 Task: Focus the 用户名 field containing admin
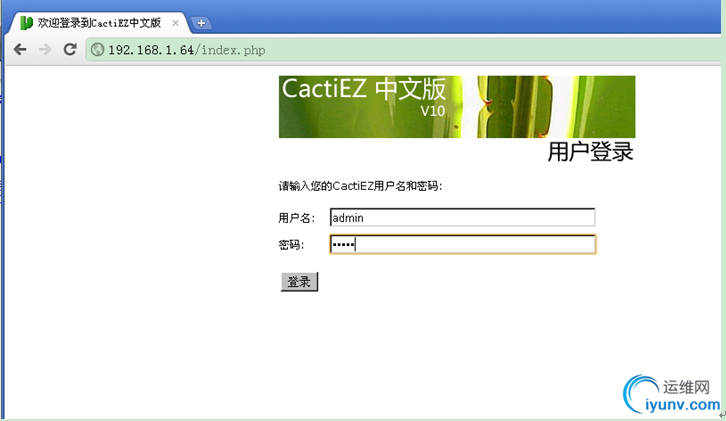pos(462,217)
